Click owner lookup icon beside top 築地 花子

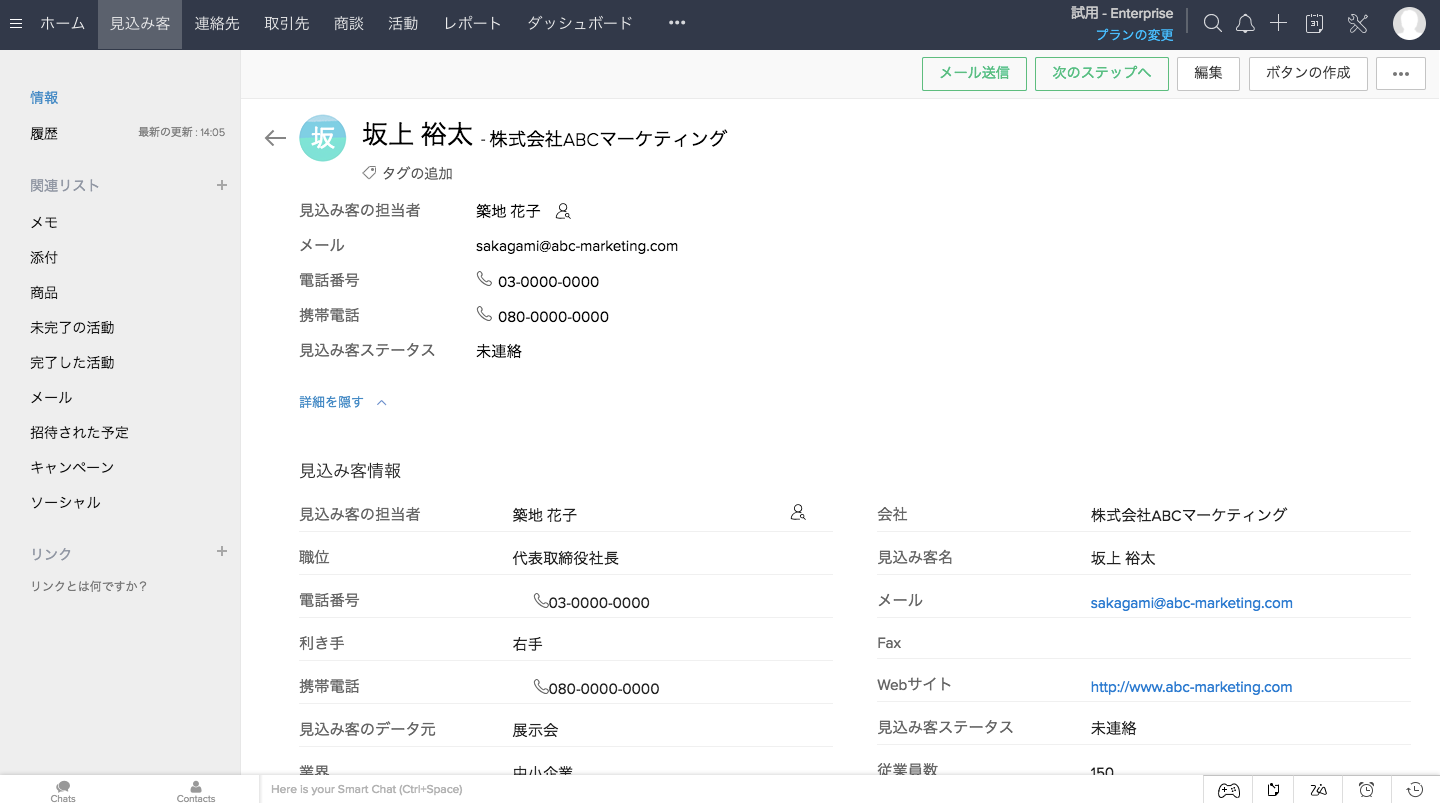click(x=563, y=211)
